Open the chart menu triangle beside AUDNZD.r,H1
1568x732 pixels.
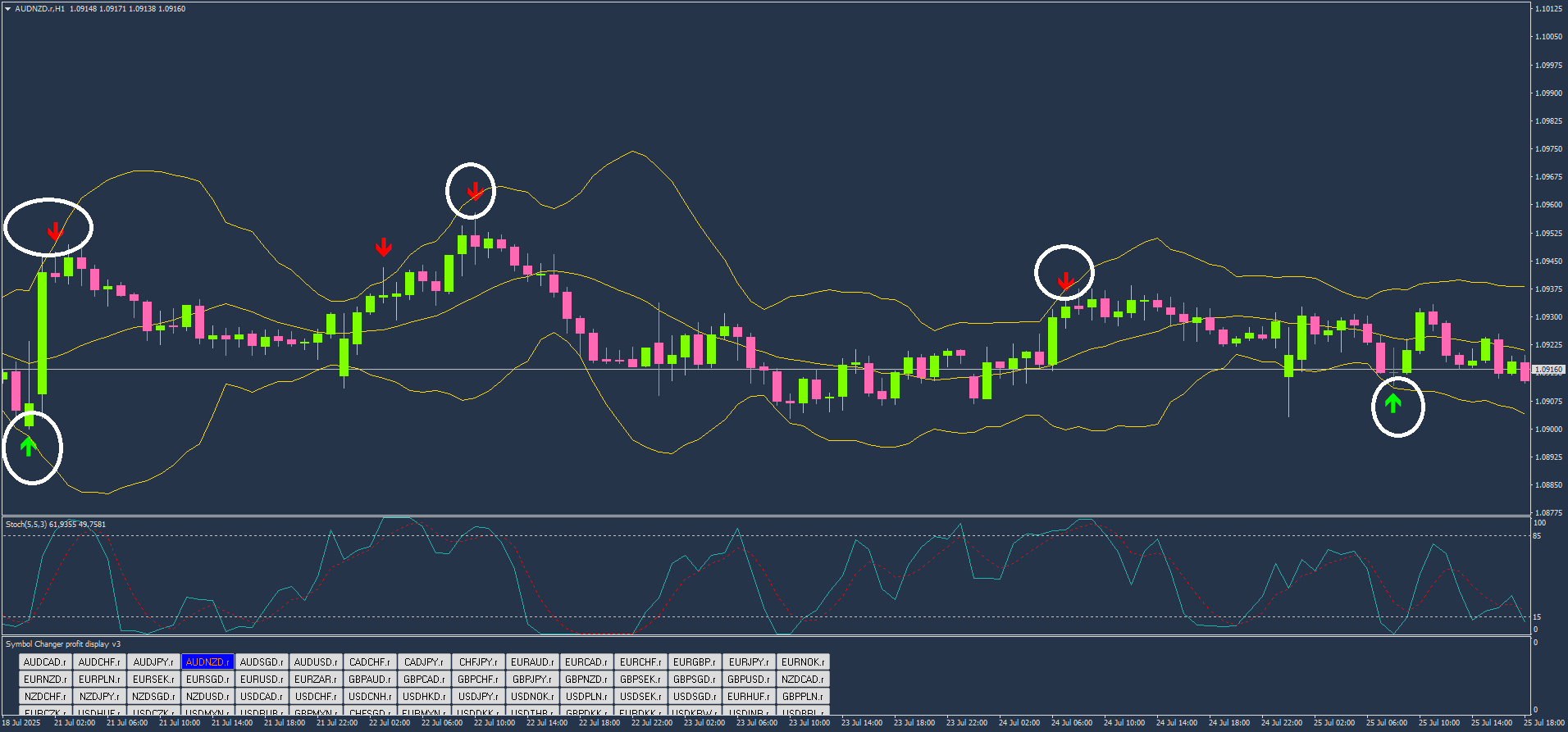tap(8, 9)
